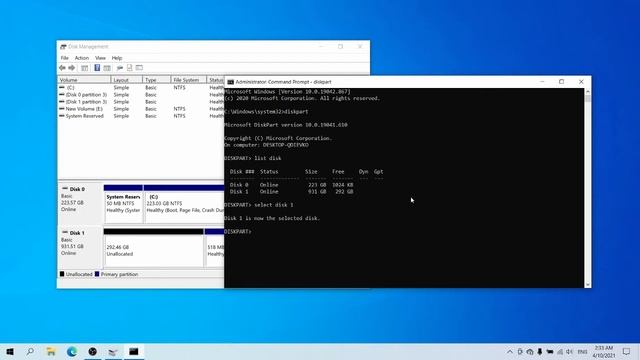Open the Windows Start button
The image size is (640, 360).
point(10,351)
